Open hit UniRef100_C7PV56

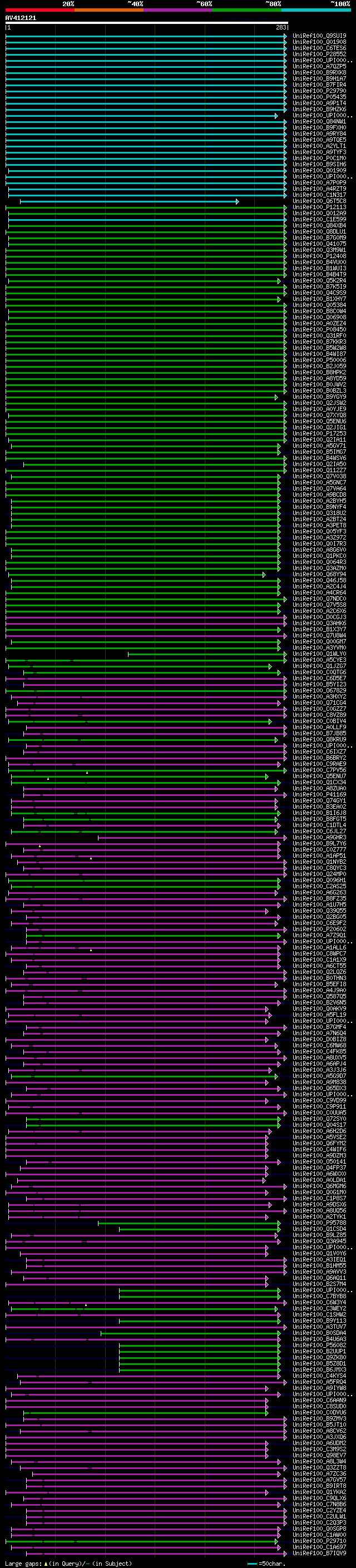(x=319, y=770)
